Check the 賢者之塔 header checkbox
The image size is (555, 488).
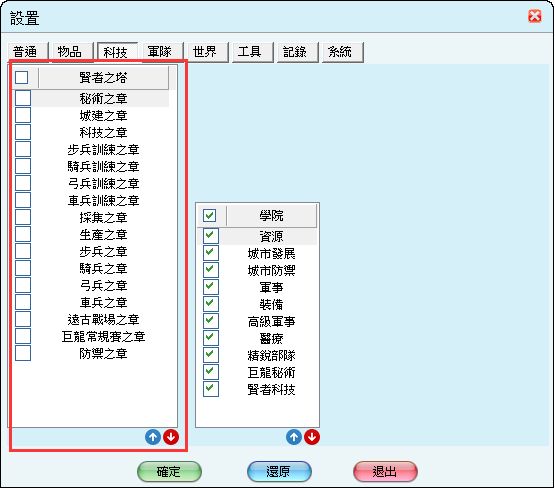[x=22, y=77]
